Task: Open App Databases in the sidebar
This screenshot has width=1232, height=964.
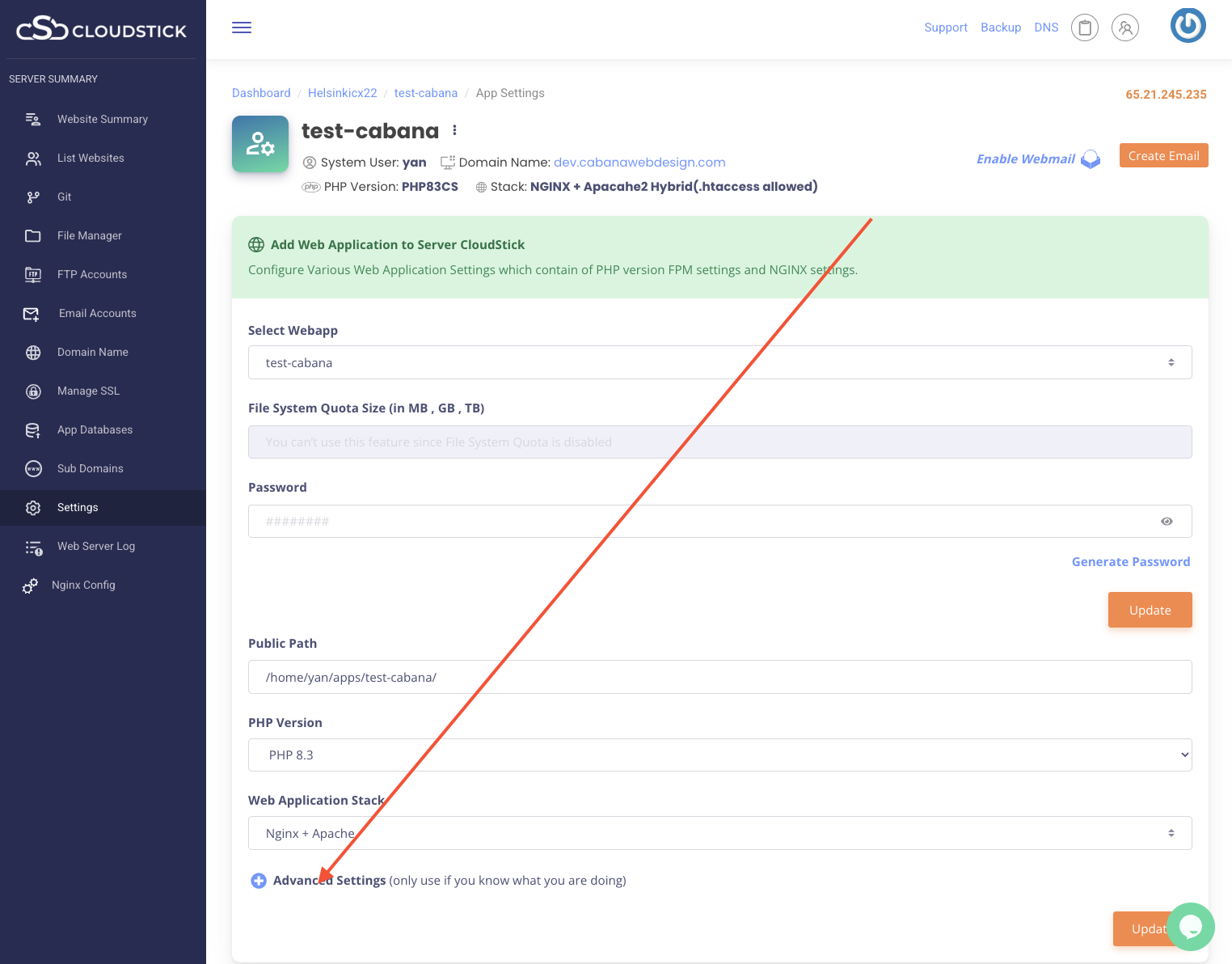Action: click(95, 429)
